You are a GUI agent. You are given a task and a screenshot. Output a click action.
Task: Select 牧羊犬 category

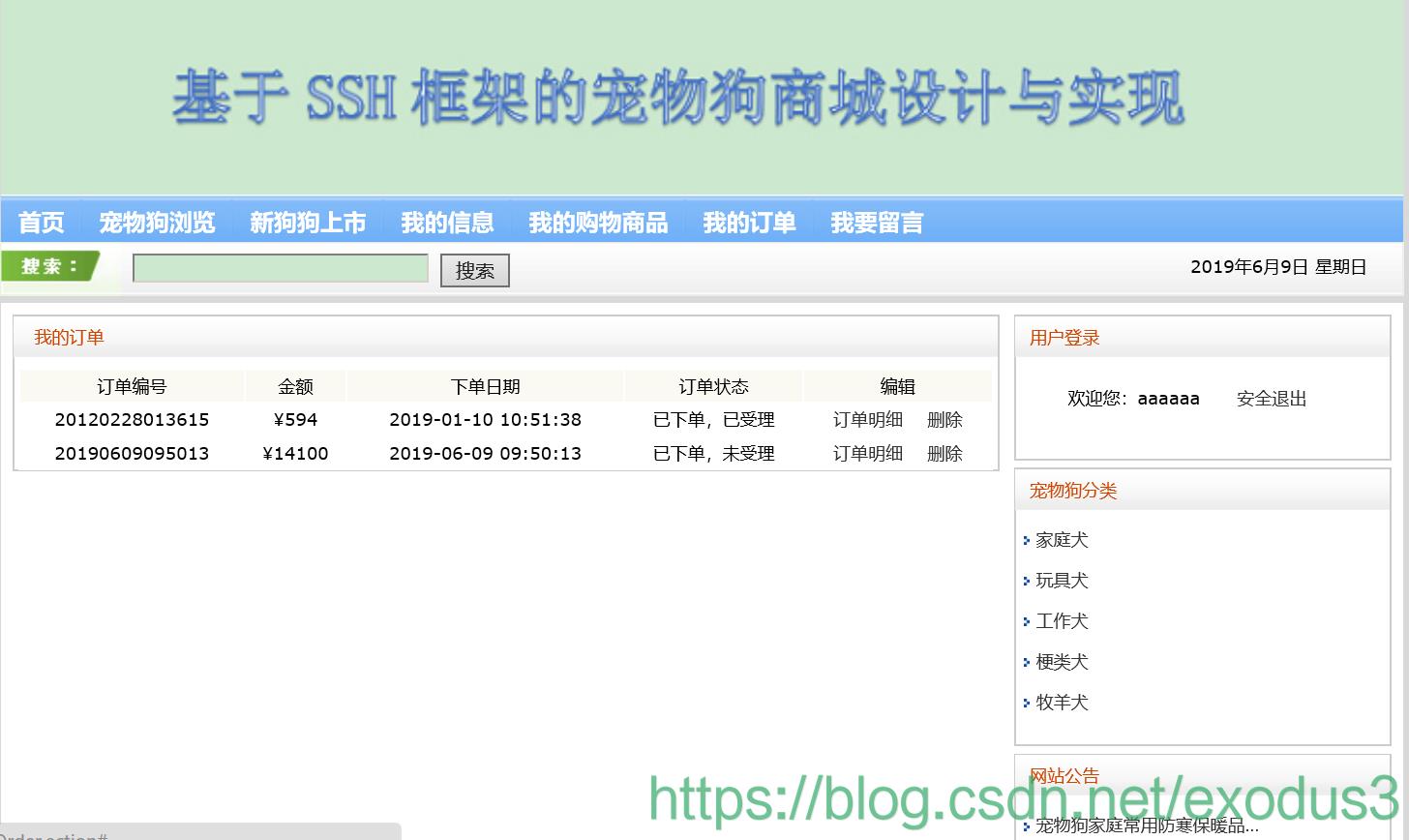pos(1062,703)
